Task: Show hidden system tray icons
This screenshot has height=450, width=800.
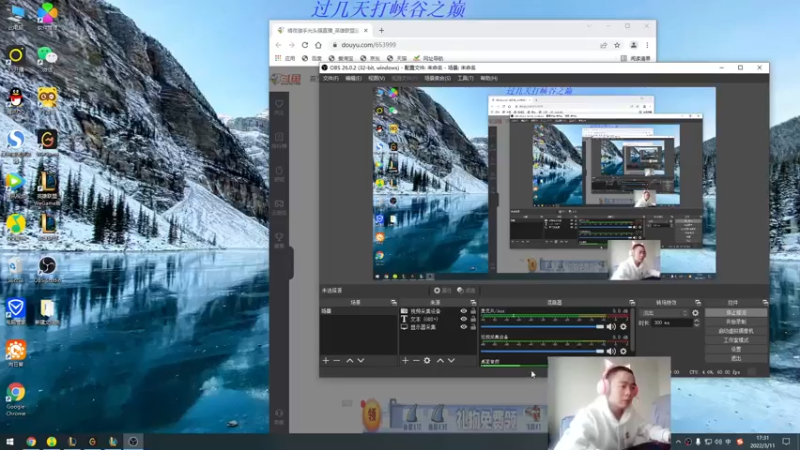Action: (x=678, y=442)
